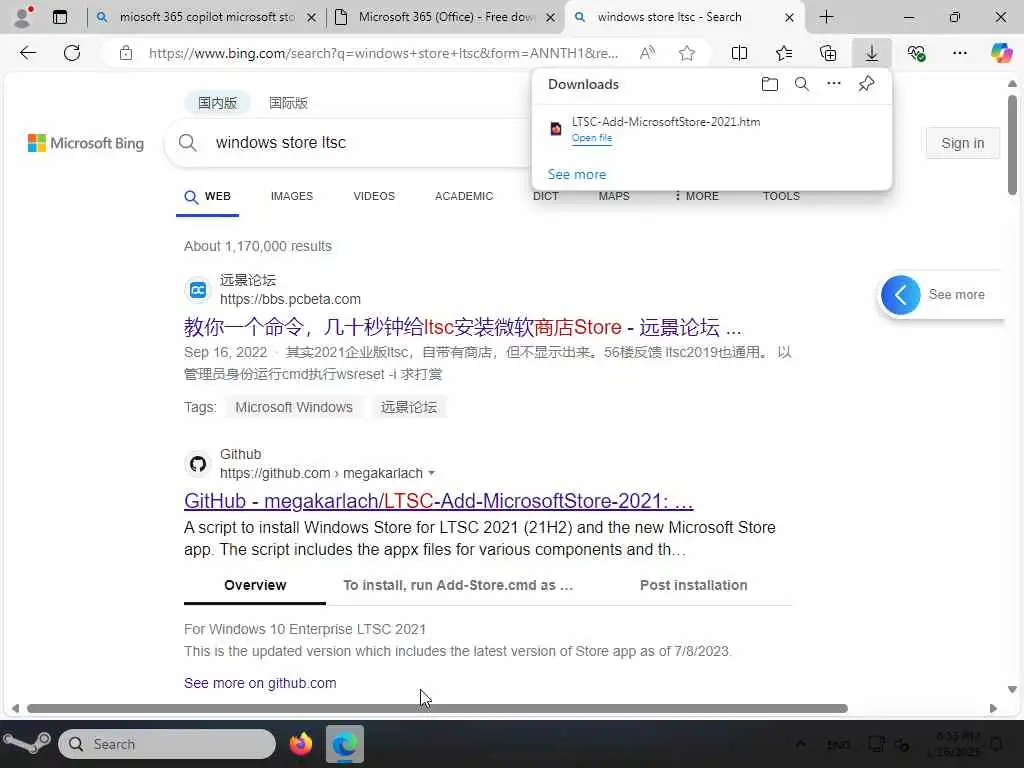Viewport: 1024px width, 768px height.
Task: Open the https://bbs.pcbeta.com URL text
Action: 290,299
